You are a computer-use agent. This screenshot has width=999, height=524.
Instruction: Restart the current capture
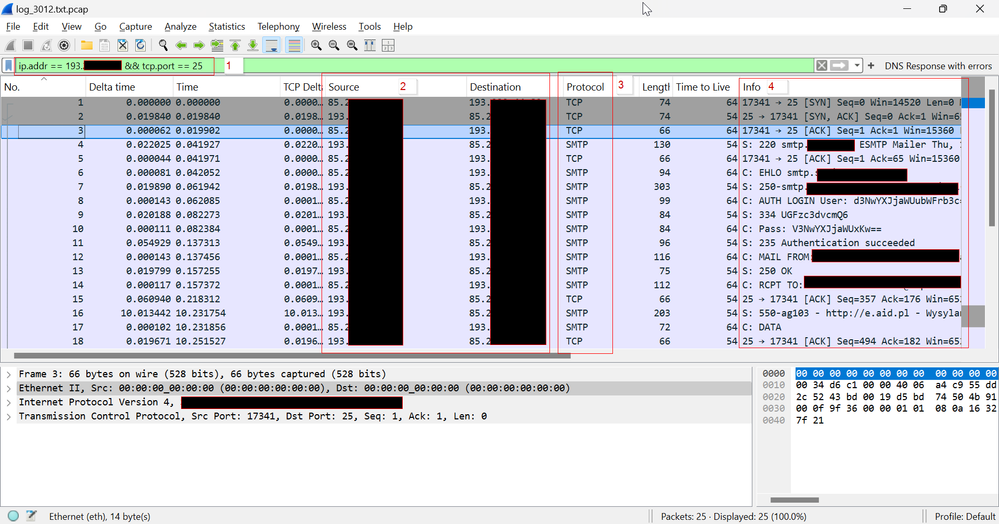[x=46, y=45]
